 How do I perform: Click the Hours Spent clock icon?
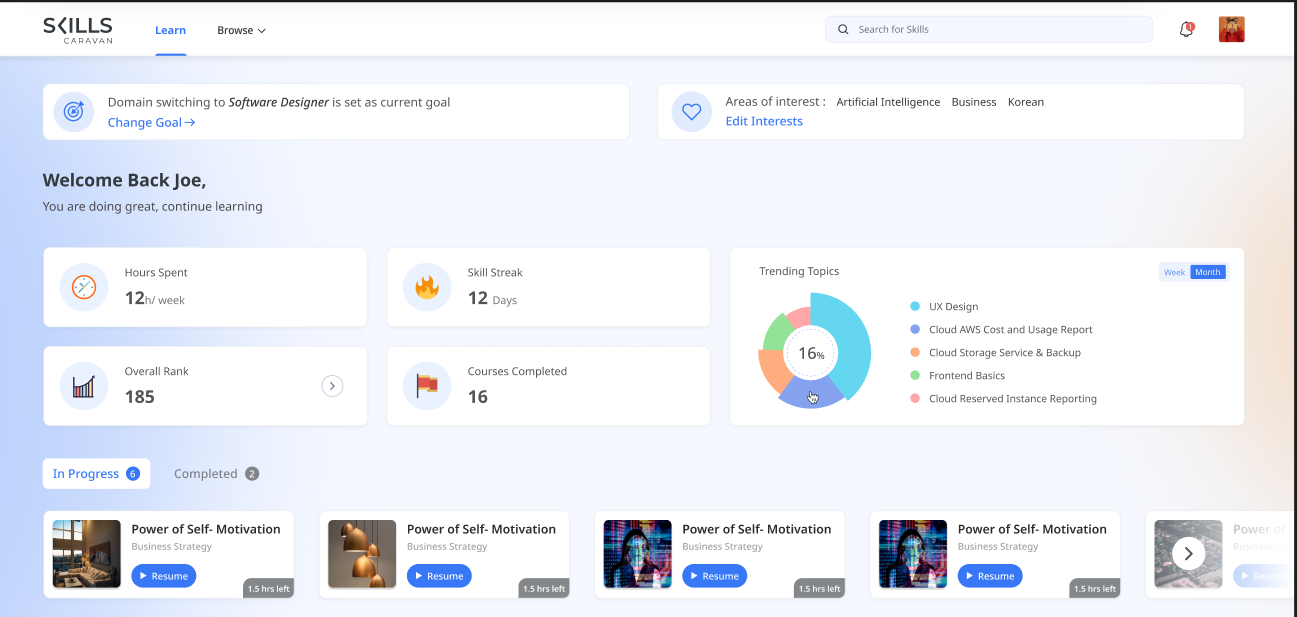tap(84, 287)
